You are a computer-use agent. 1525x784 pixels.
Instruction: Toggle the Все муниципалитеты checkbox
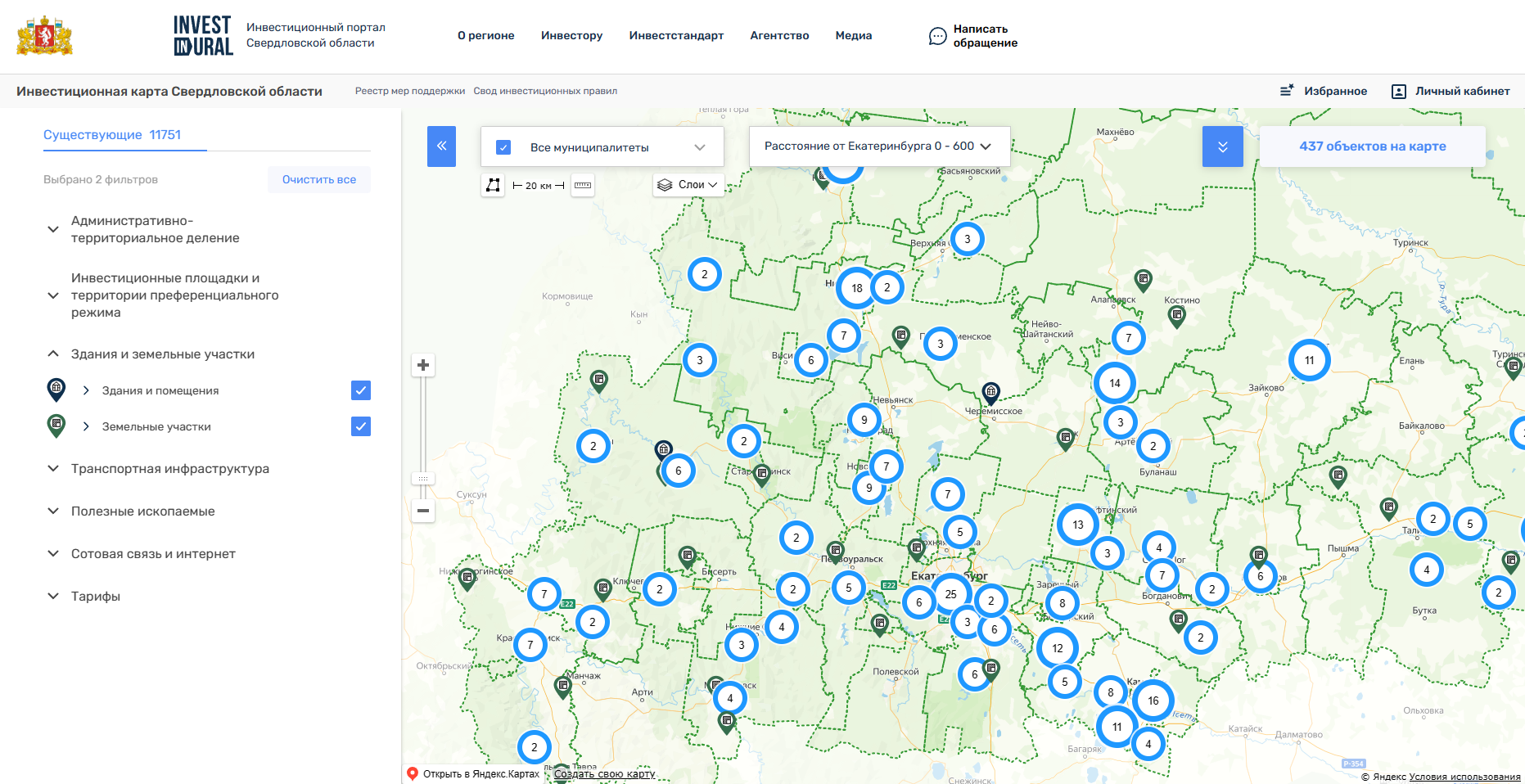coord(503,147)
